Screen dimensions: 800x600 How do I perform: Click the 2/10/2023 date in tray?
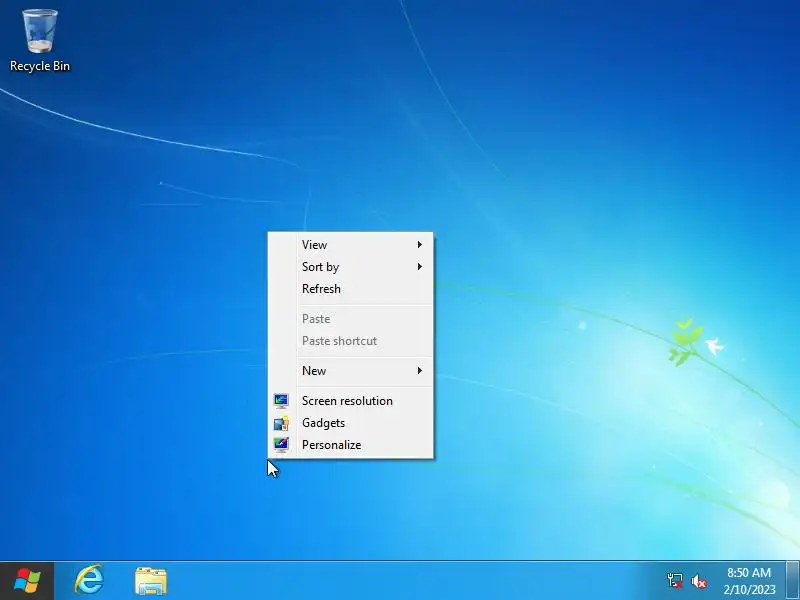(x=749, y=589)
